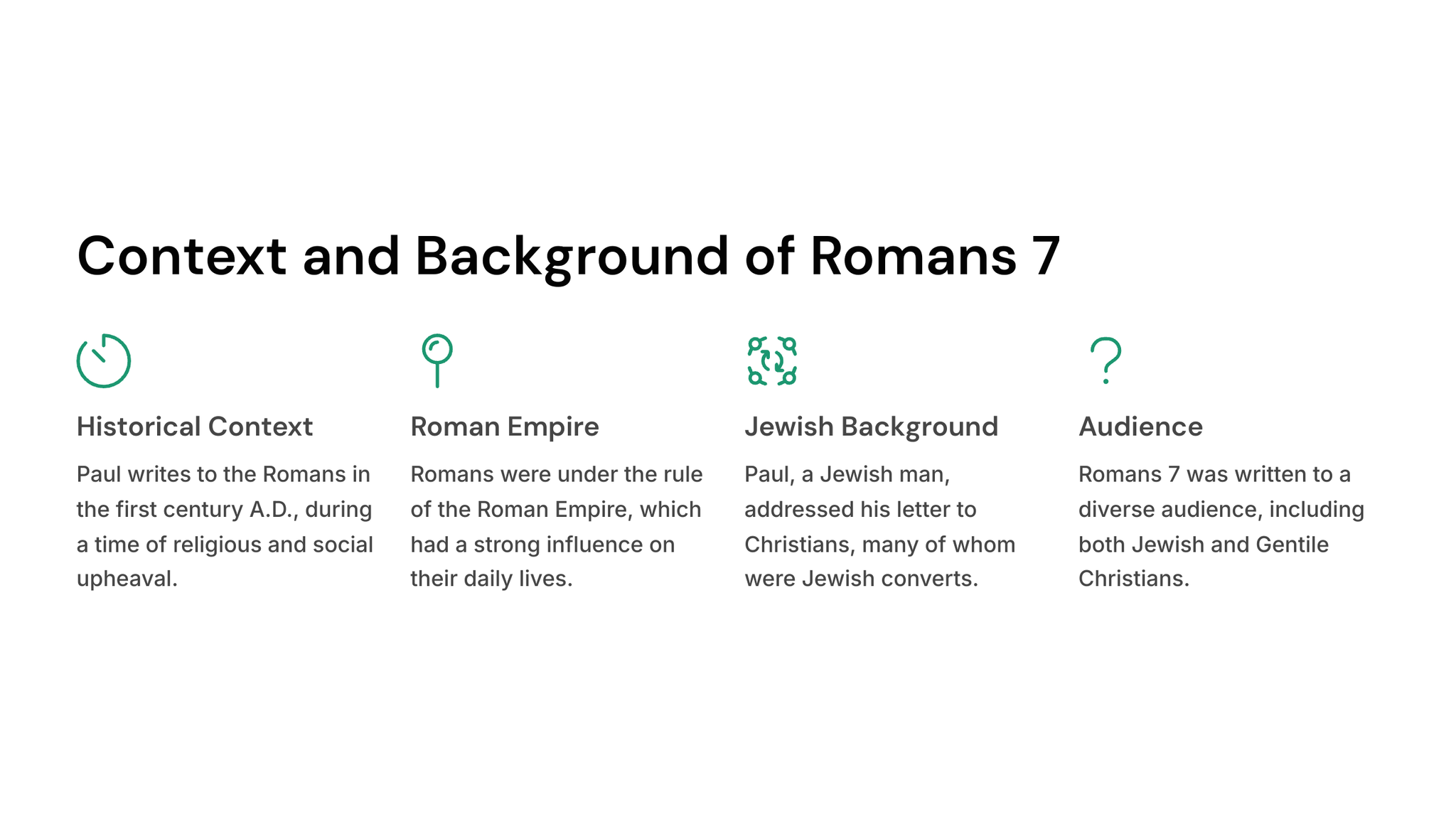Select the "Jewish Background" heading
This screenshot has width=1456, height=819.
pyautogui.click(x=871, y=427)
